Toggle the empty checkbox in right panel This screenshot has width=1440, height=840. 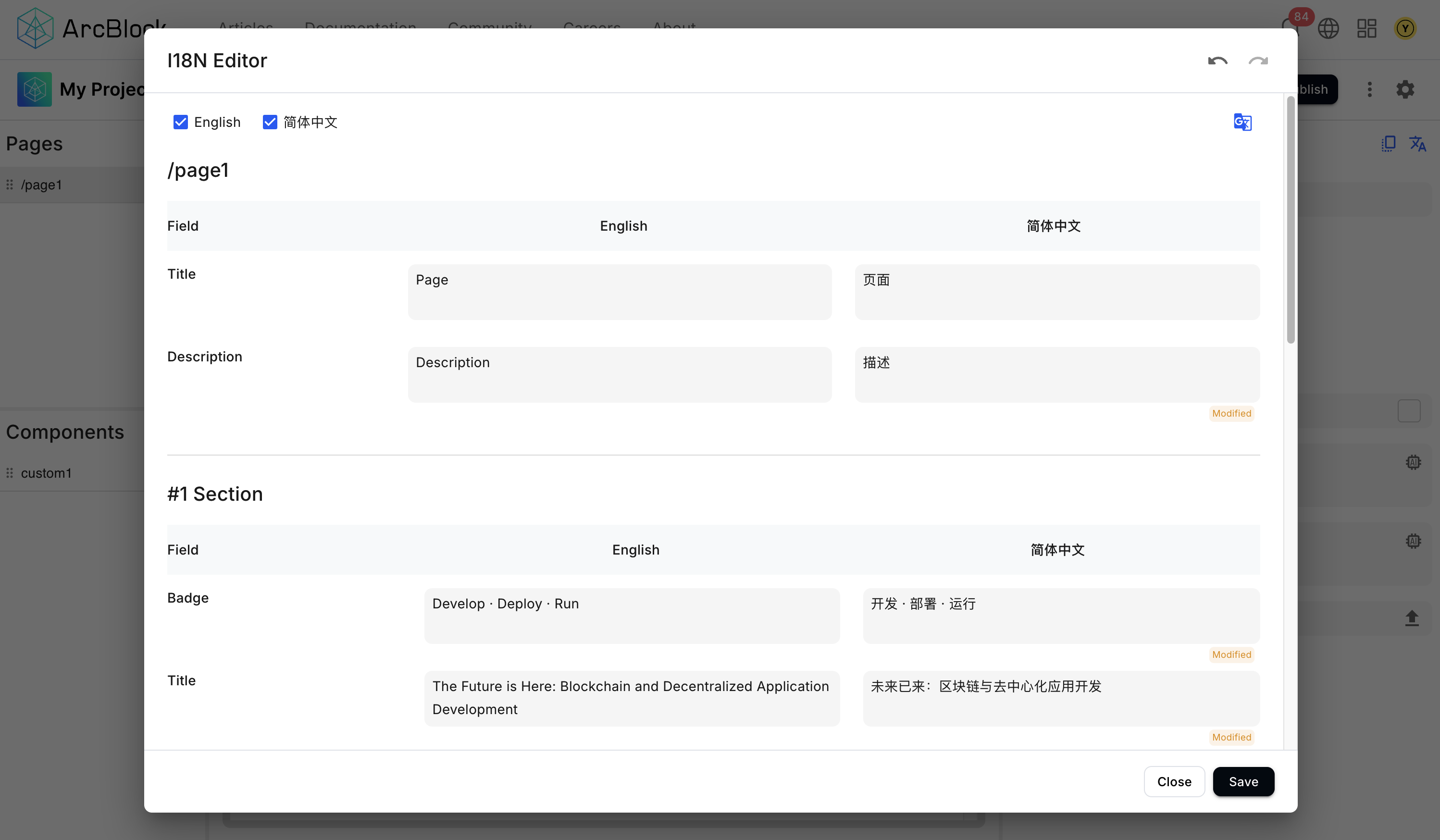[x=1409, y=410]
